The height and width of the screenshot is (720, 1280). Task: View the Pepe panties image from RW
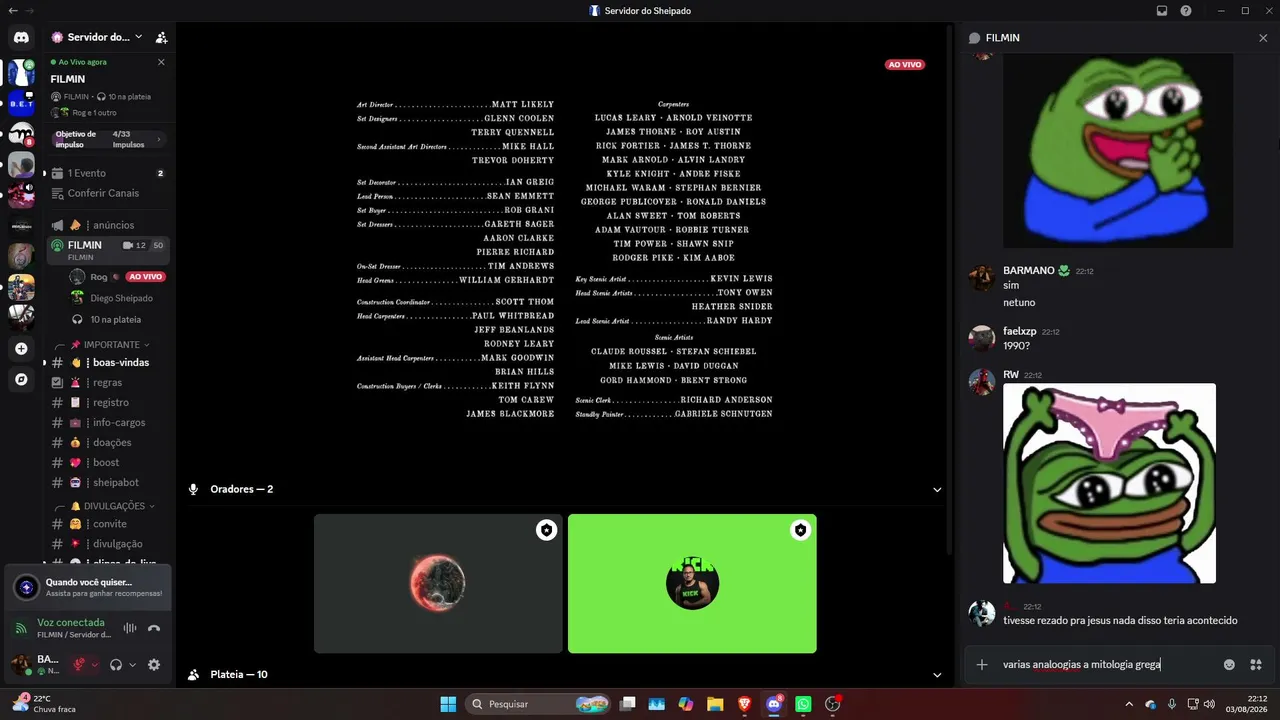pyautogui.click(x=1110, y=484)
